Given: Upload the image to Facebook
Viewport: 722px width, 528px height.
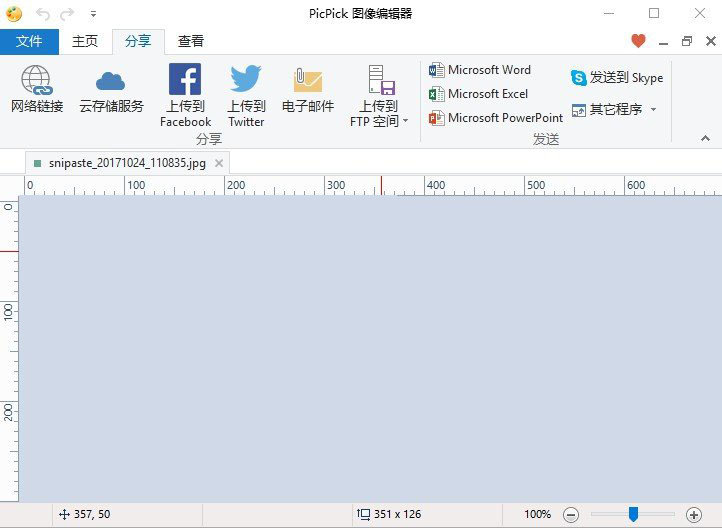Looking at the screenshot, I should (x=185, y=95).
